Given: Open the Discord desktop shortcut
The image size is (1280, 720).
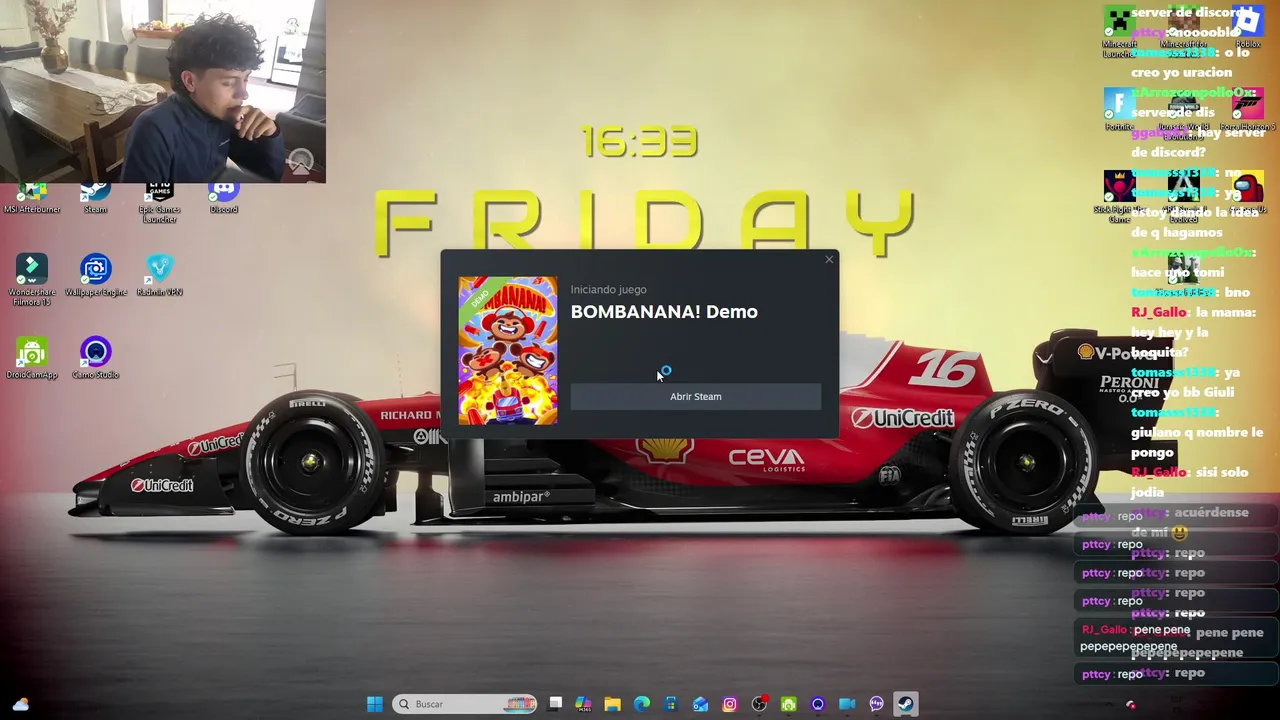Looking at the screenshot, I should pos(223,198).
